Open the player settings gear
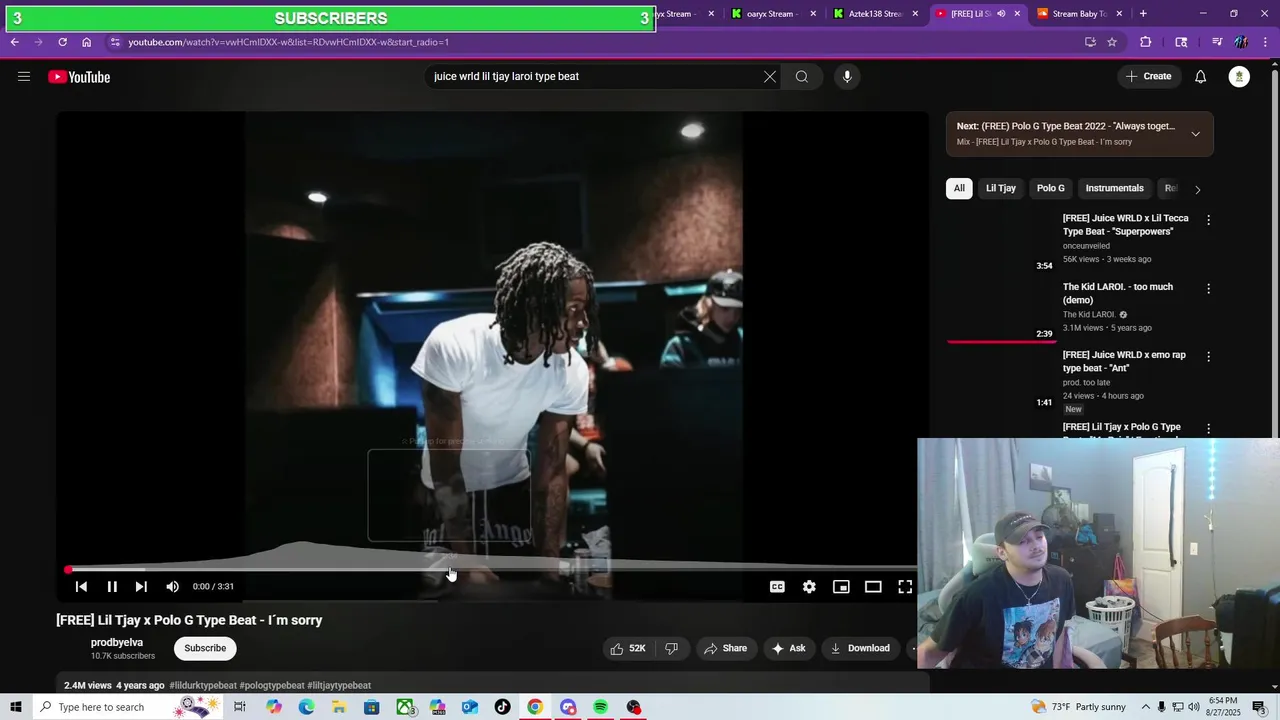Screen dimensions: 1280x720 point(809,587)
